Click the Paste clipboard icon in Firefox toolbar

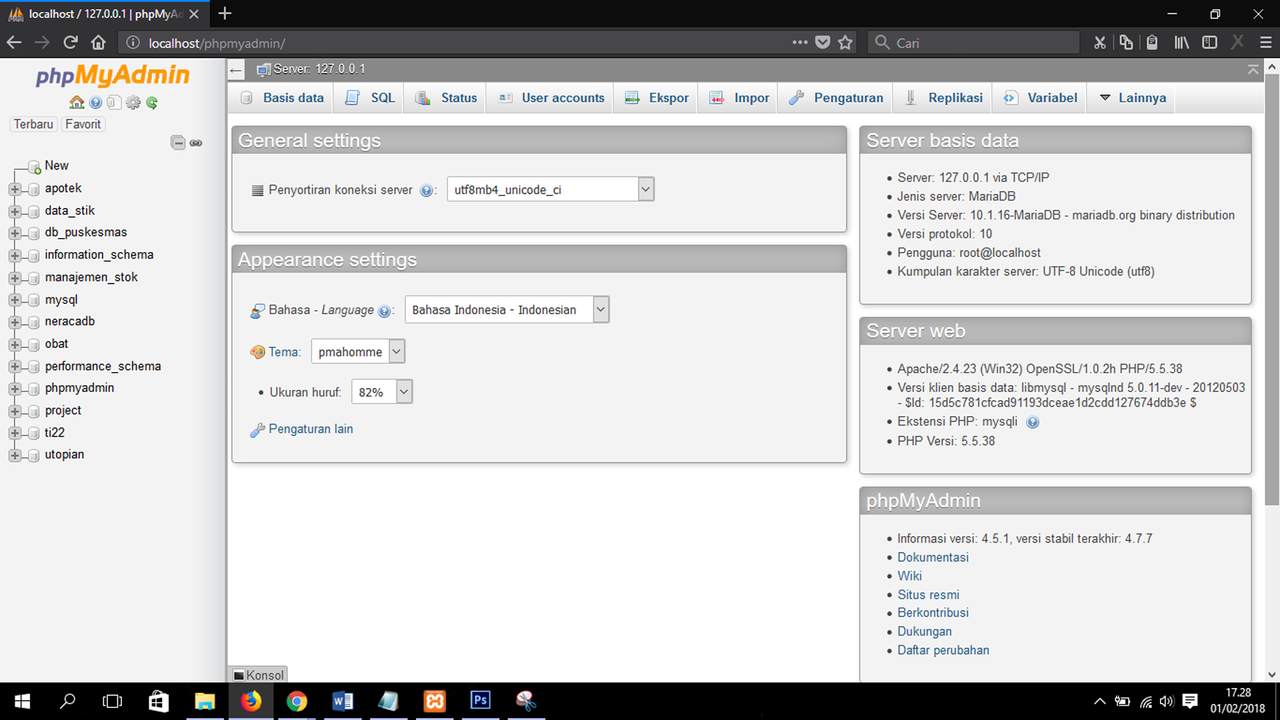(1153, 42)
